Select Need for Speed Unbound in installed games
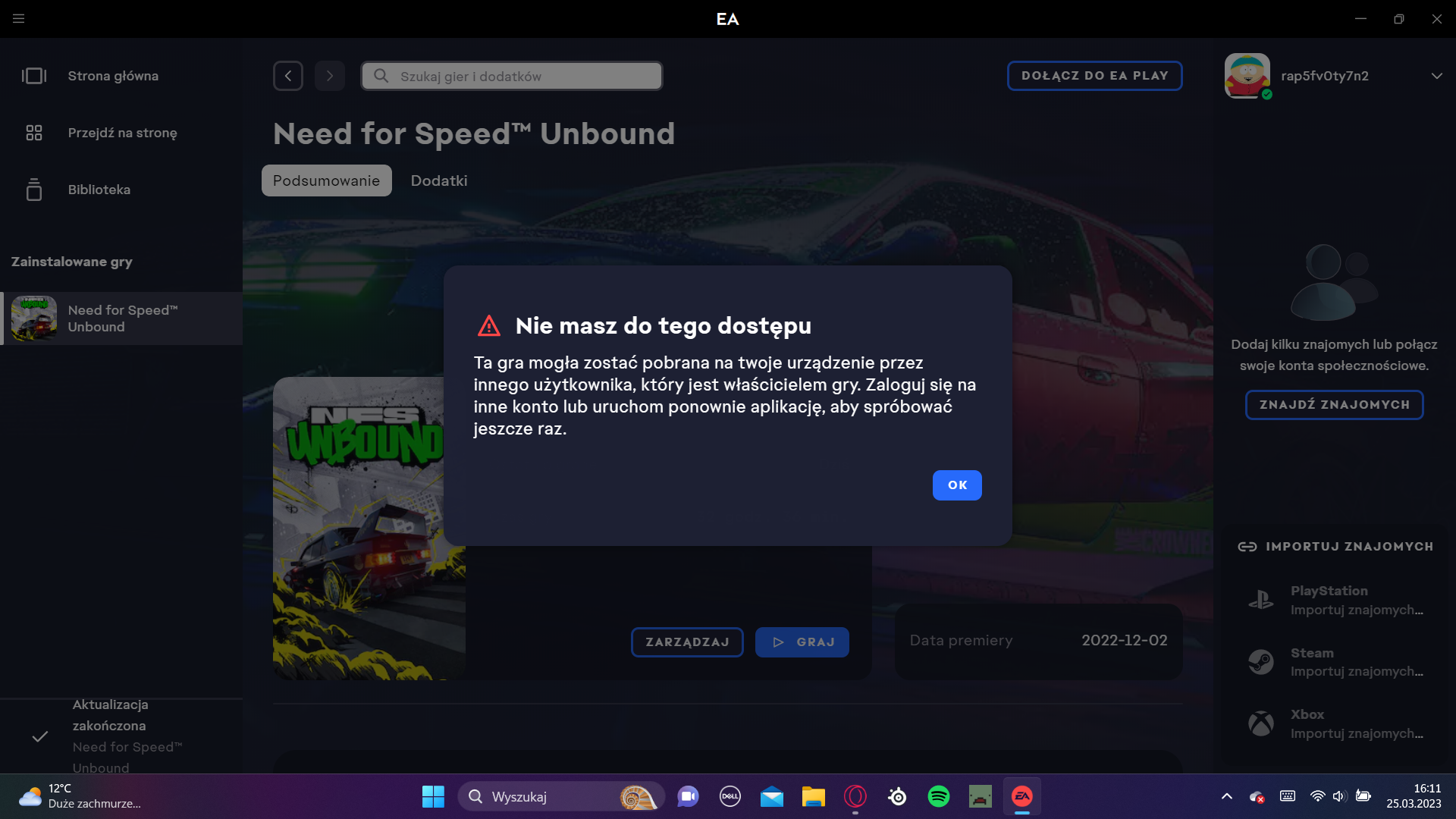Viewport: 1456px width, 819px height. pos(121,318)
